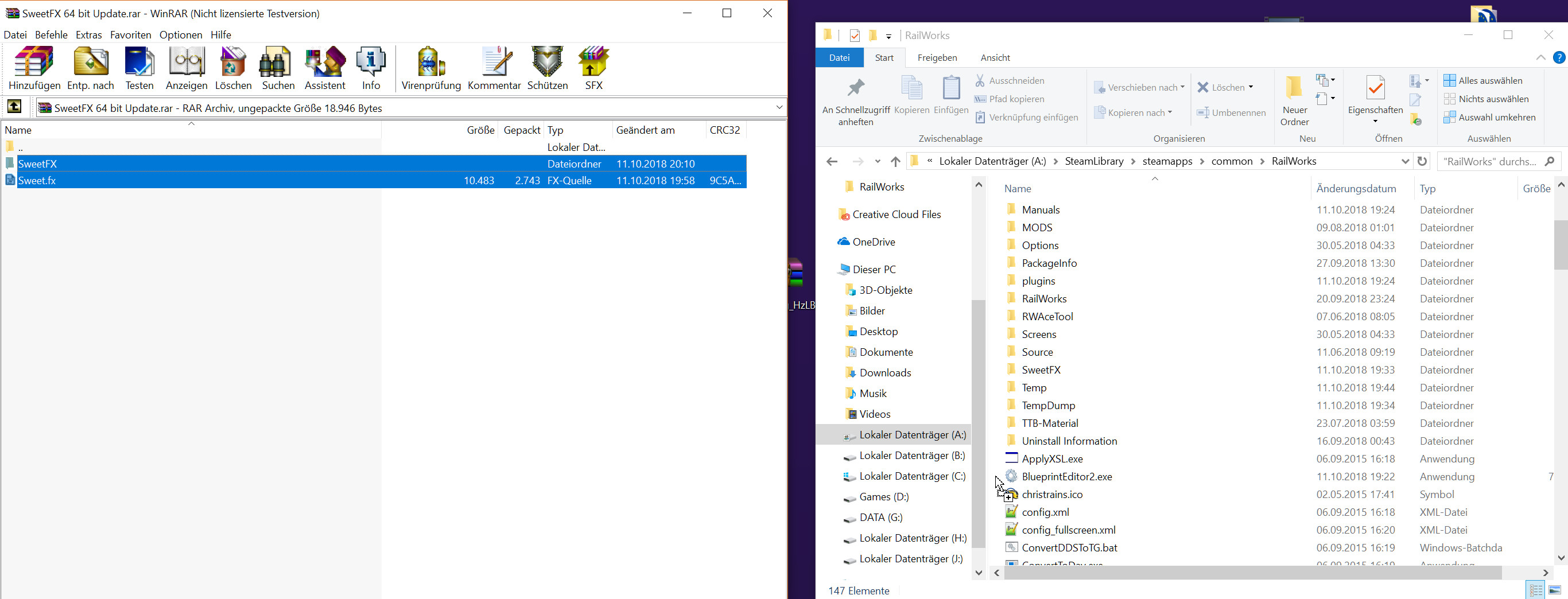
Task: Expand the Eigenschaften dropdown arrow
Action: point(1375,121)
